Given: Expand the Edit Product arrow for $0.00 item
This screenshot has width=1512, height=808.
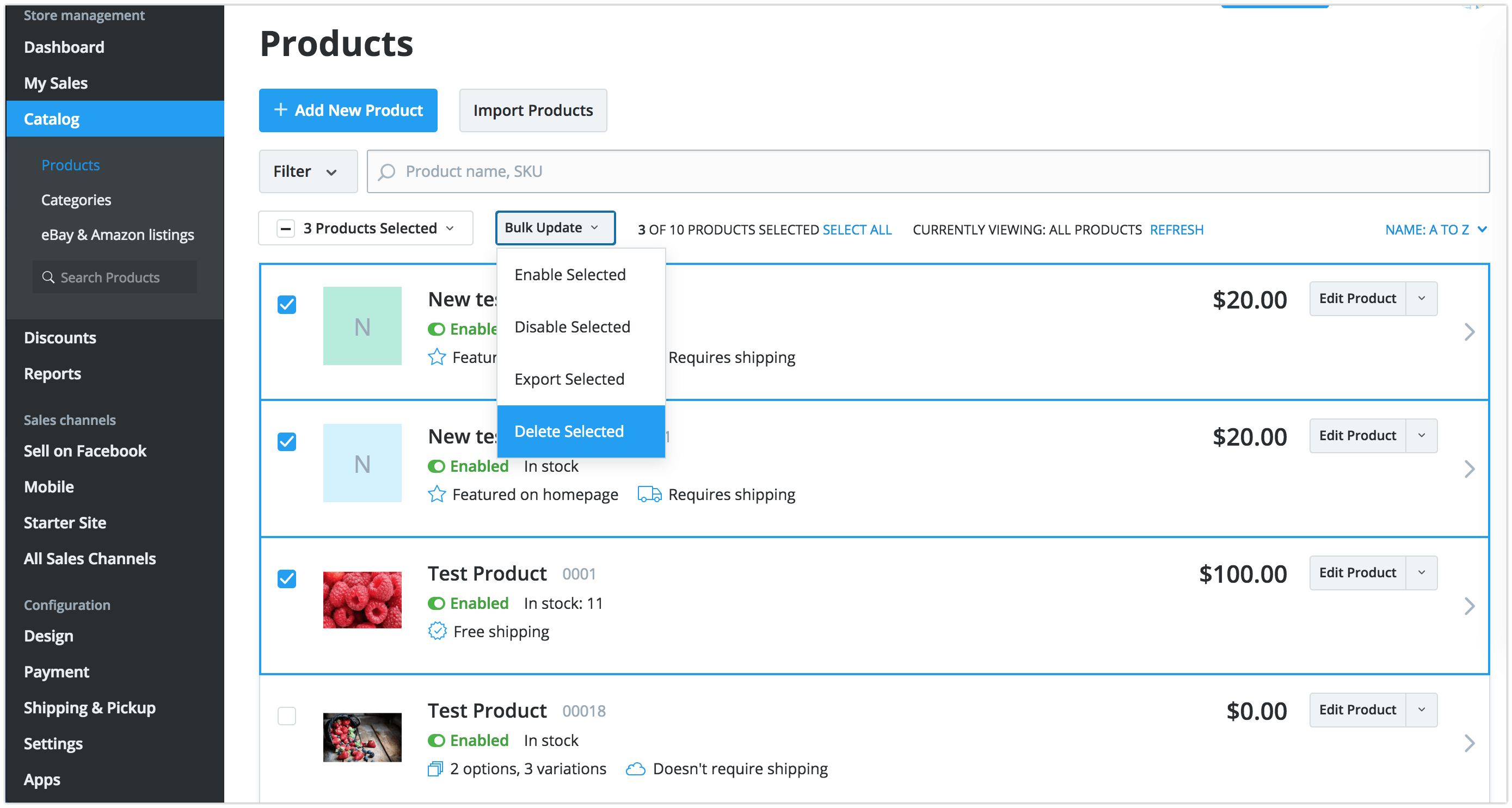Looking at the screenshot, I should click(1421, 710).
